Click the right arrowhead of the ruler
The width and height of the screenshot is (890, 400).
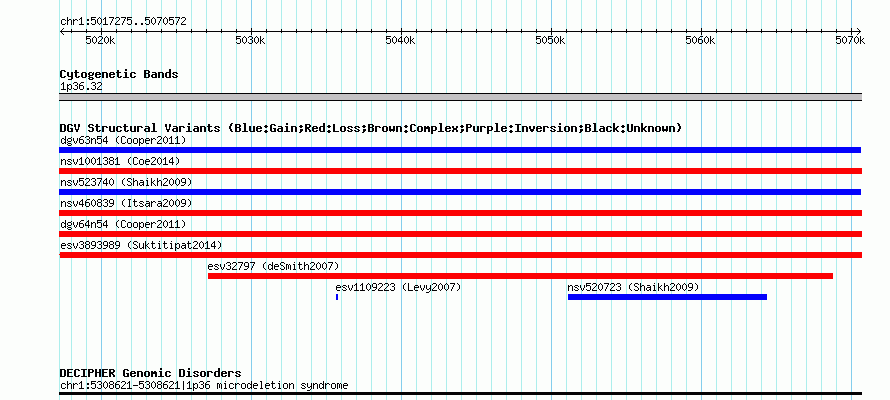click(859, 31)
